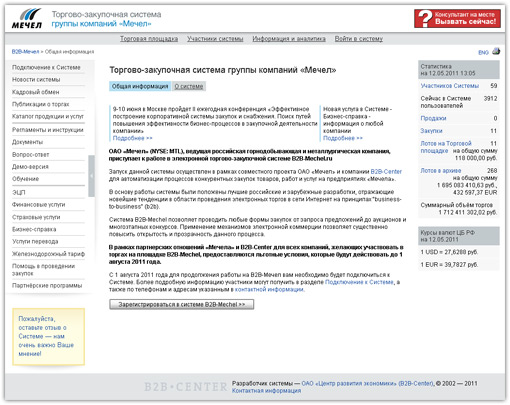510x405 pixels.
Task: Open Лотов в архиве link
Action: [x=441, y=171]
